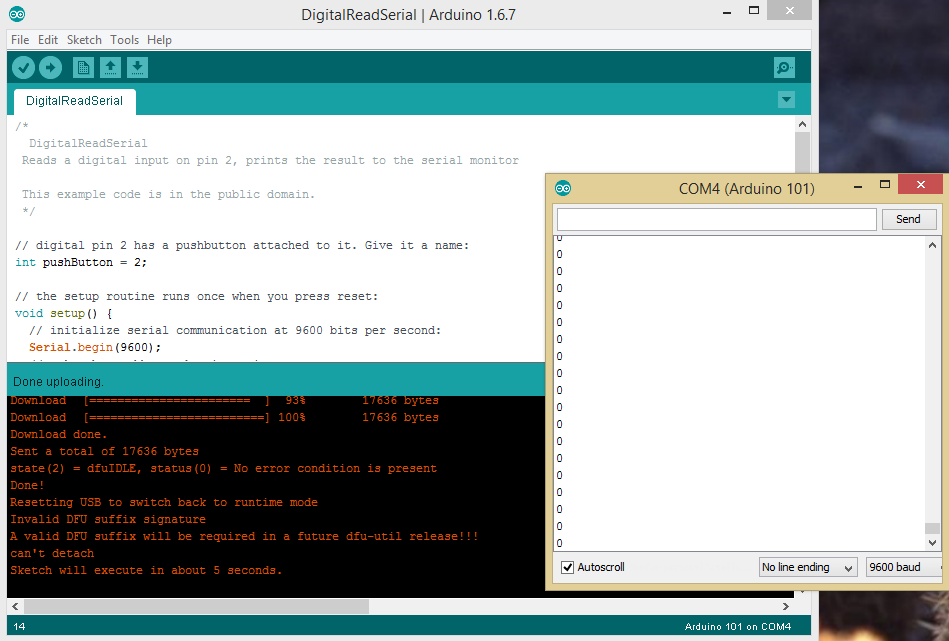Save the sketch using Save icon
This screenshot has width=949, height=641.
pyautogui.click(x=138, y=67)
